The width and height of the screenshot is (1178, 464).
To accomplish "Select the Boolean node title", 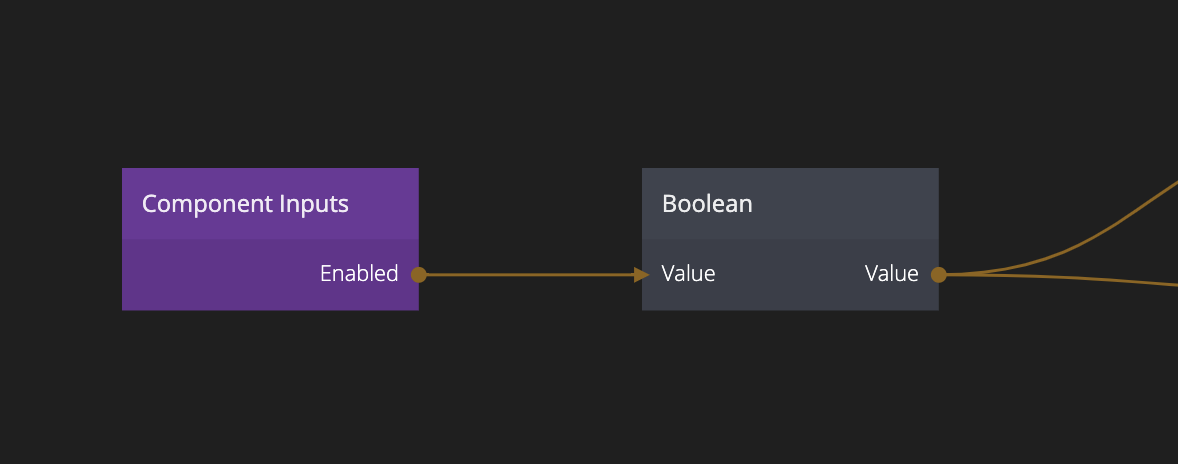I will [707, 204].
